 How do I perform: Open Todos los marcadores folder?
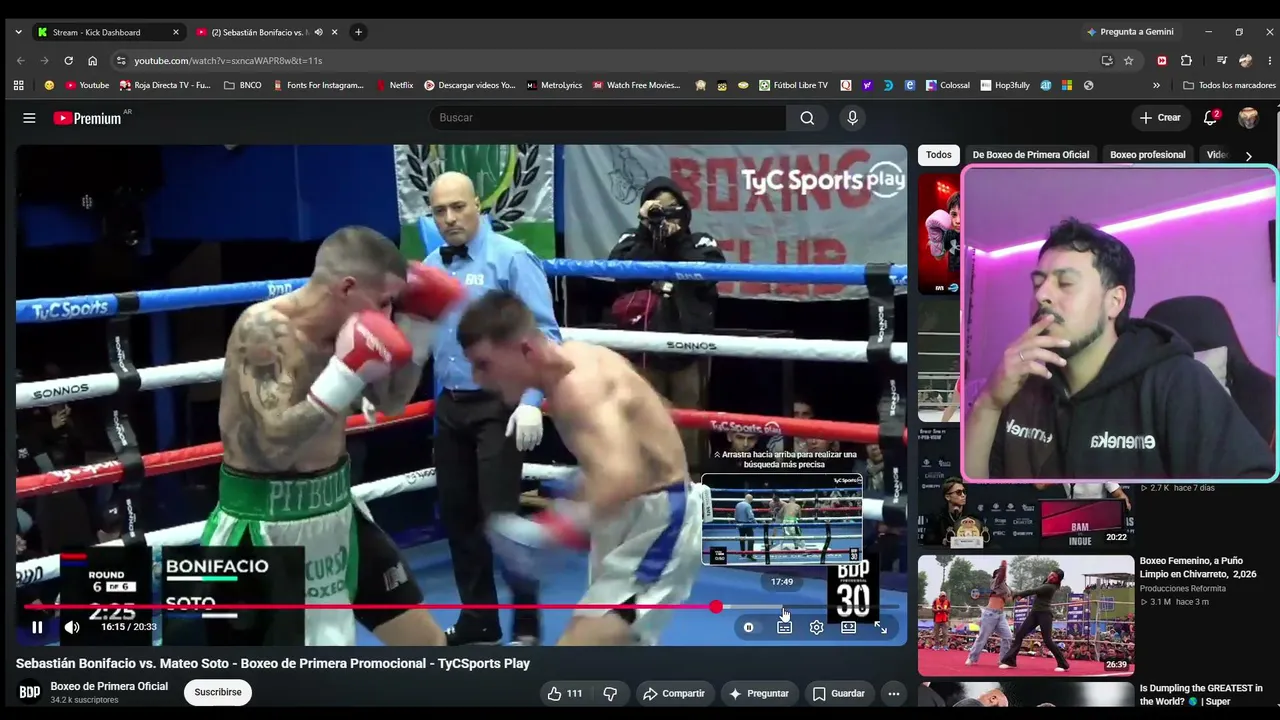tap(1229, 86)
